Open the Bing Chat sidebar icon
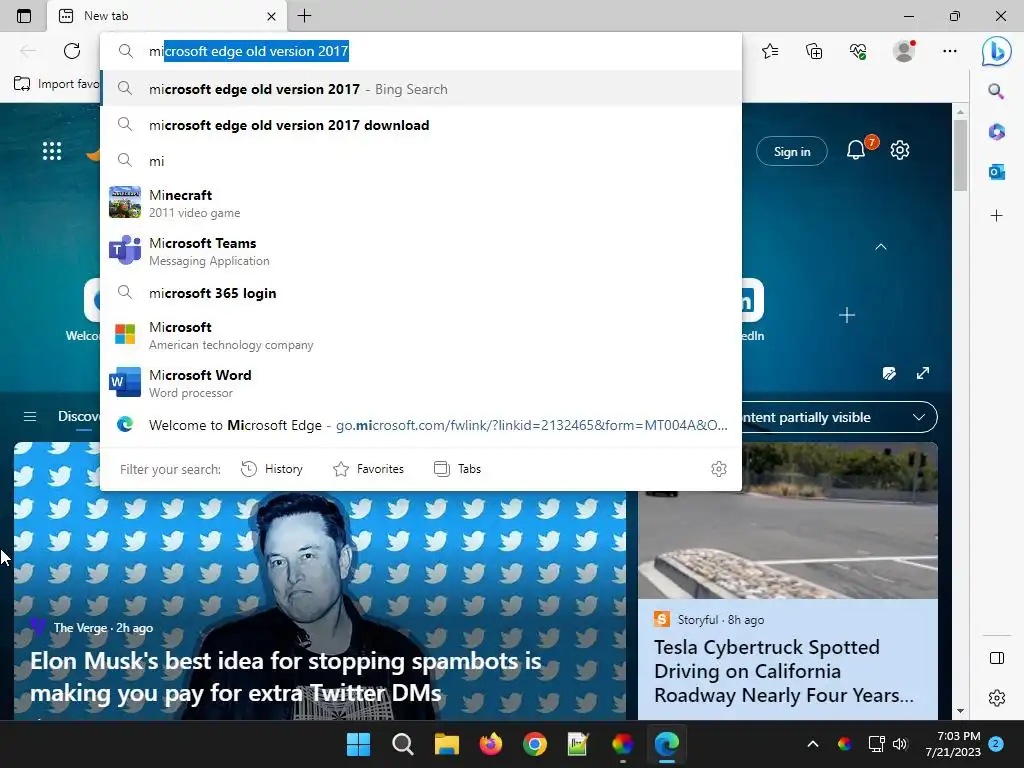The image size is (1024, 768). (997, 51)
